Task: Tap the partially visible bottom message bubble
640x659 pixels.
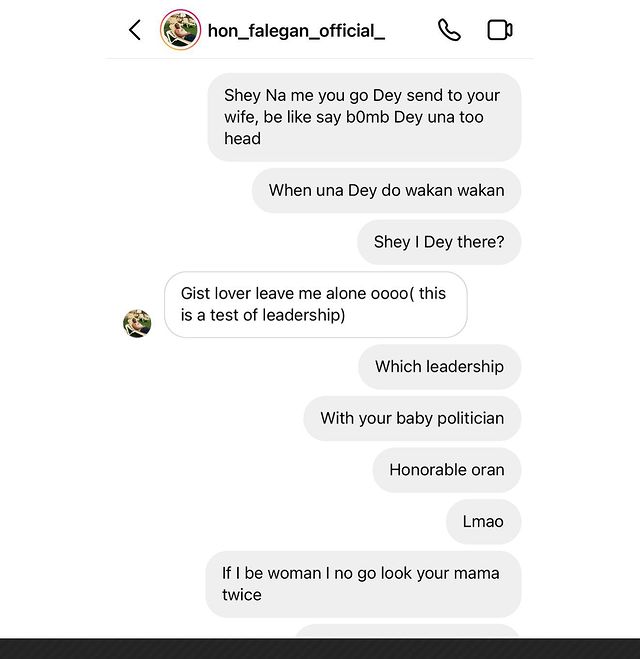Action: click(x=407, y=631)
